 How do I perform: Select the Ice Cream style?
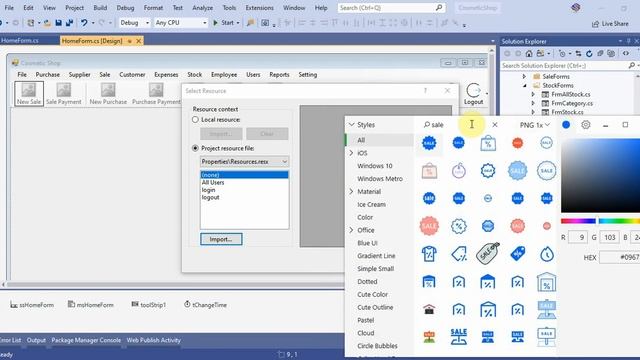[x=371, y=204]
